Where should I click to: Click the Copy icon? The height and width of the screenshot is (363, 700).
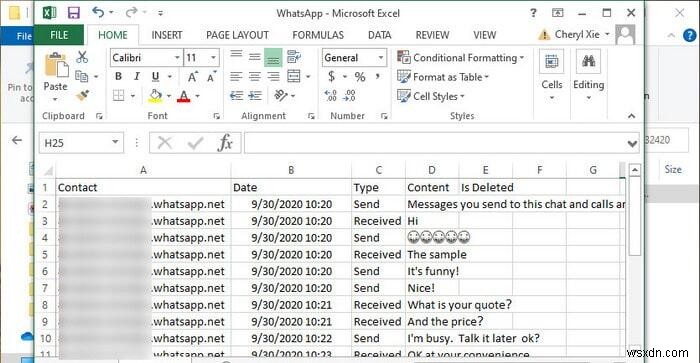pyautogui.click(x=82, y=76)
